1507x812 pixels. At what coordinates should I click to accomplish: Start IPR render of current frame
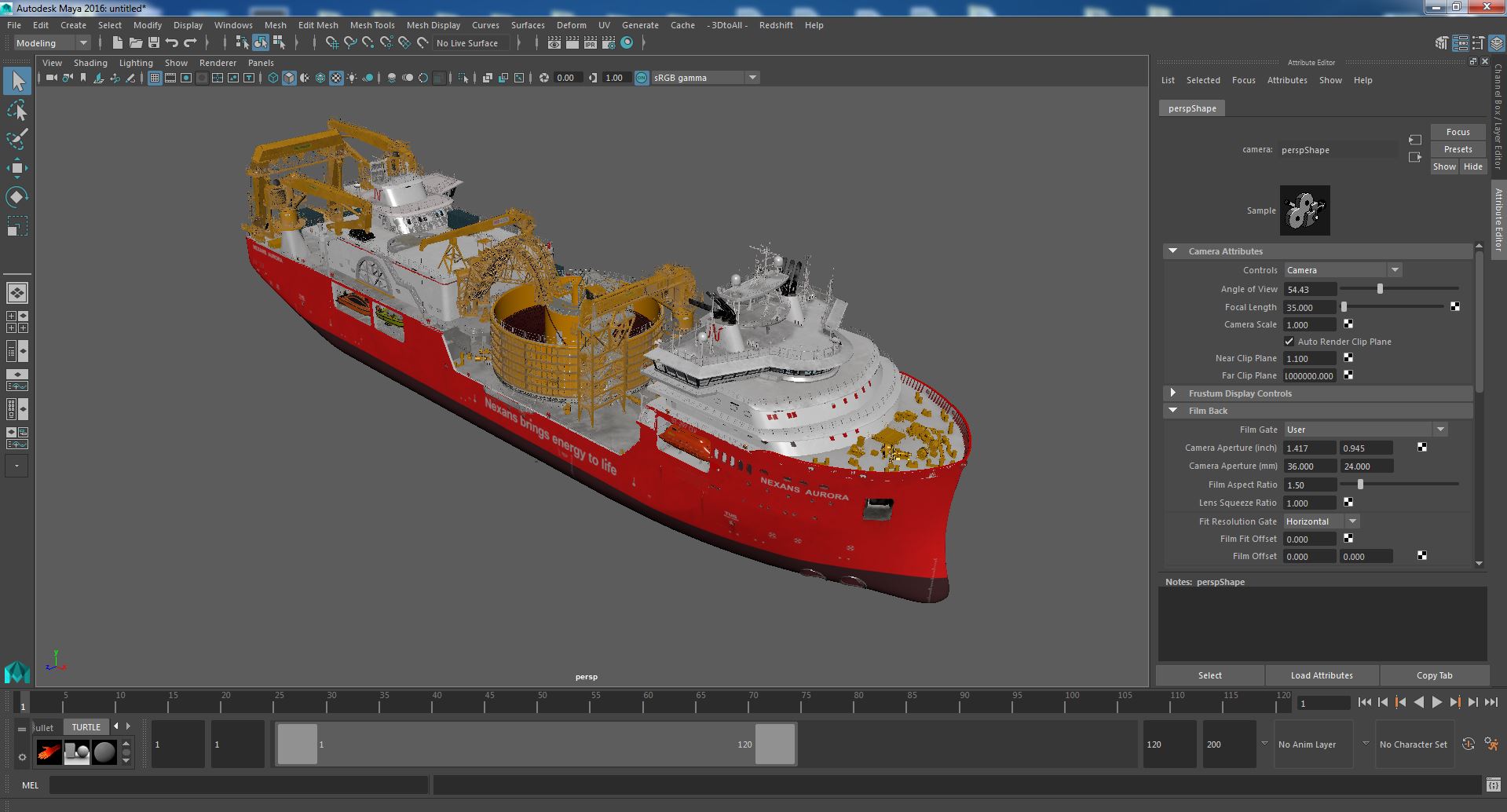click(x=591, y=43)
